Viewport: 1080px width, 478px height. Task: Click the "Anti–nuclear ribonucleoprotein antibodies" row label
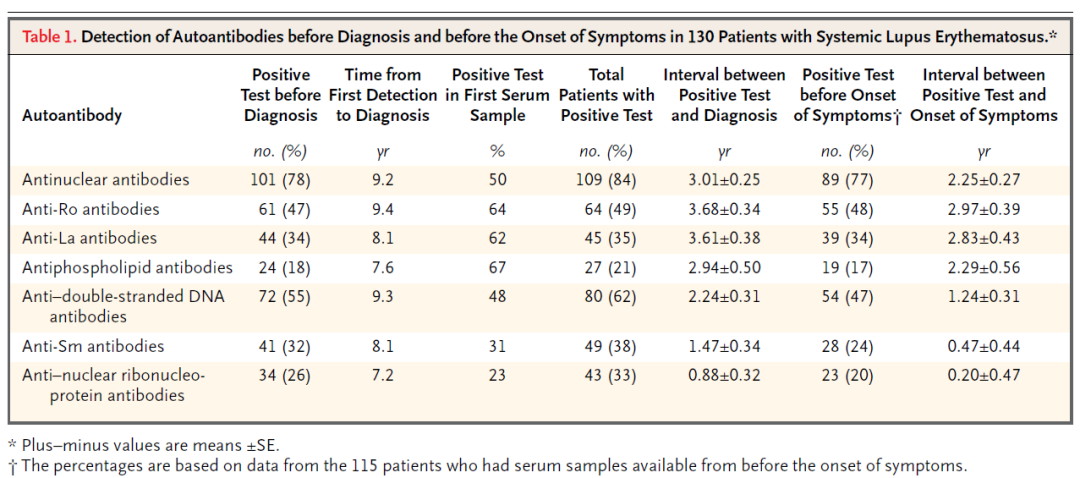(112, 385)
